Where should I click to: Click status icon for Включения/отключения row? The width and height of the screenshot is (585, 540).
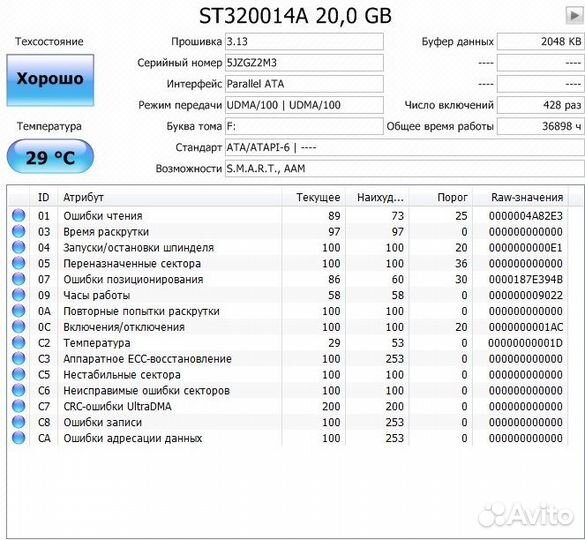(x=18, y=327)
